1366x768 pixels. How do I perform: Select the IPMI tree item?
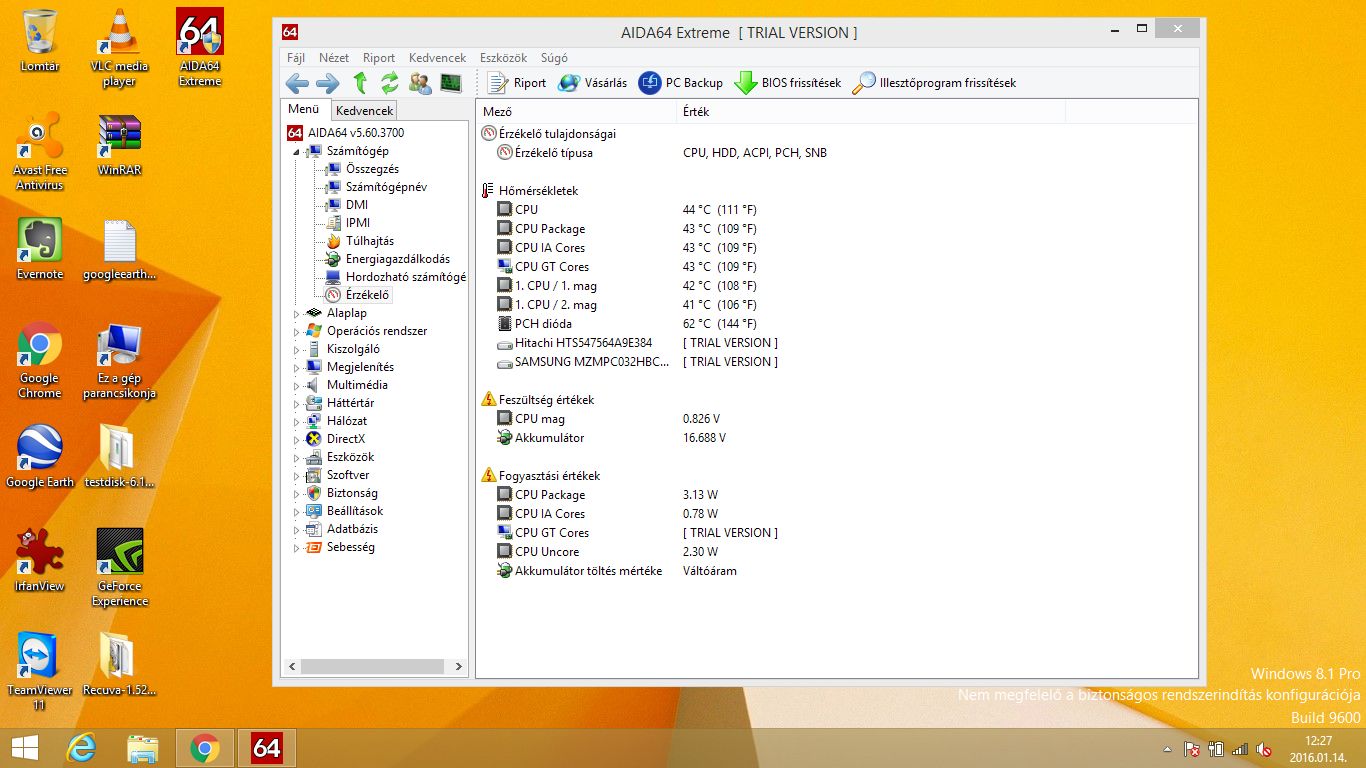point(358,223)
